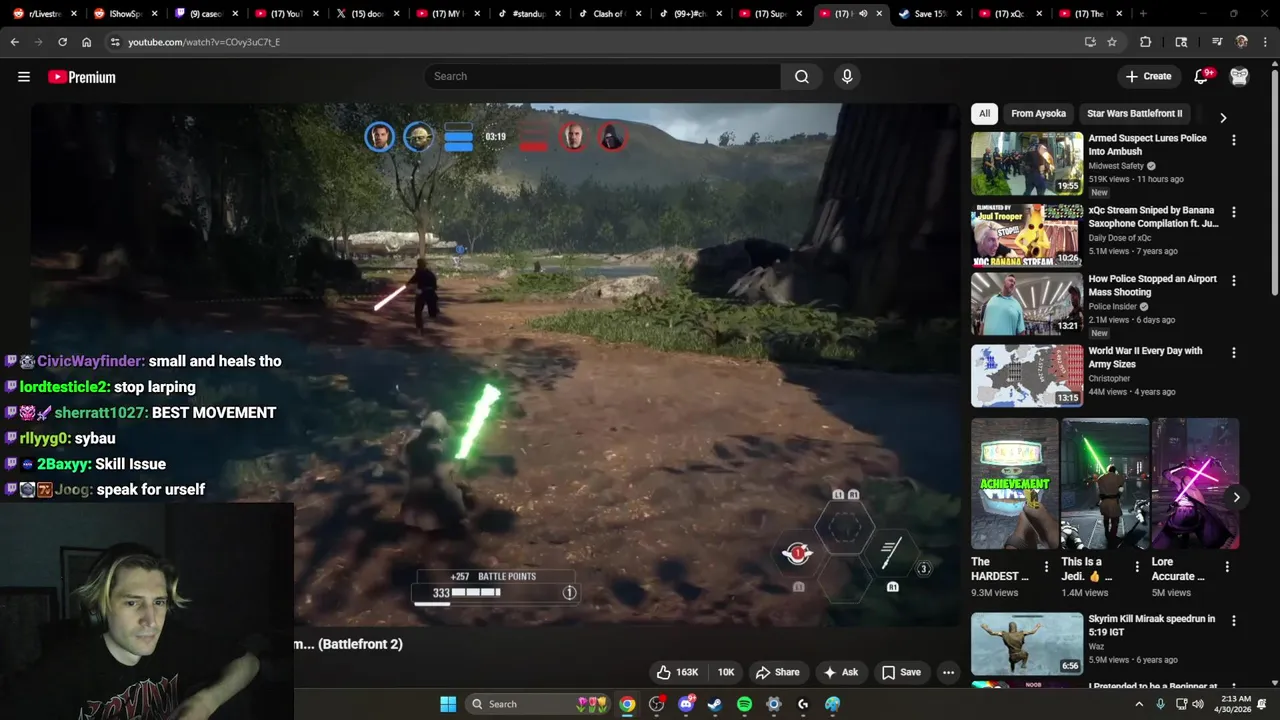Start voice search with microphone icon
The height and width of the screenshot is (720, 1280).
847,76
